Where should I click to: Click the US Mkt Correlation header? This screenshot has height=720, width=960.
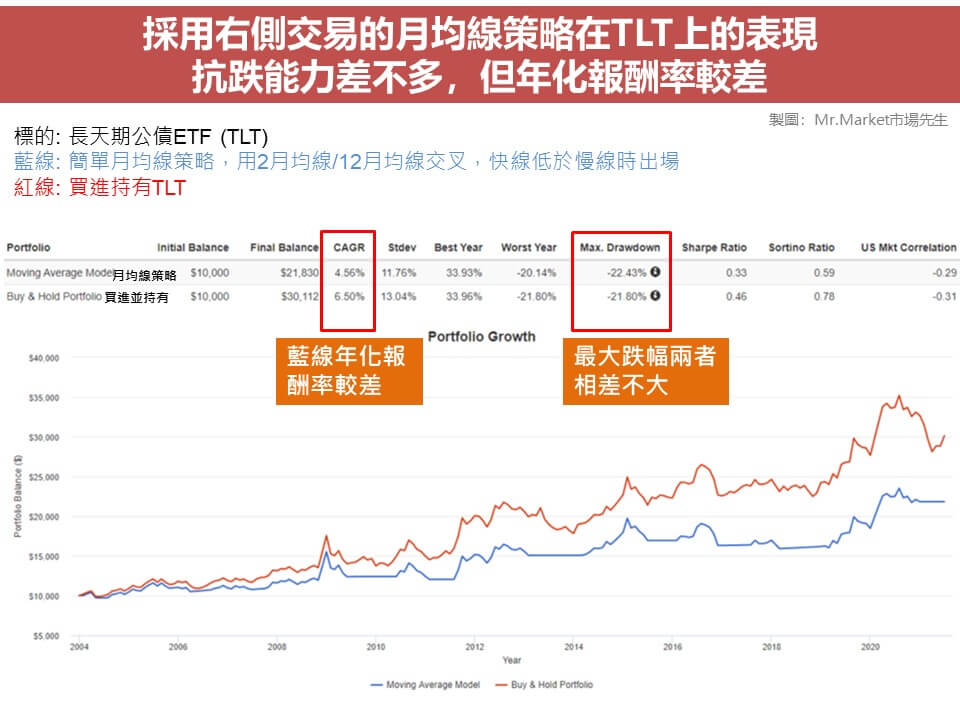pos(908,247)
